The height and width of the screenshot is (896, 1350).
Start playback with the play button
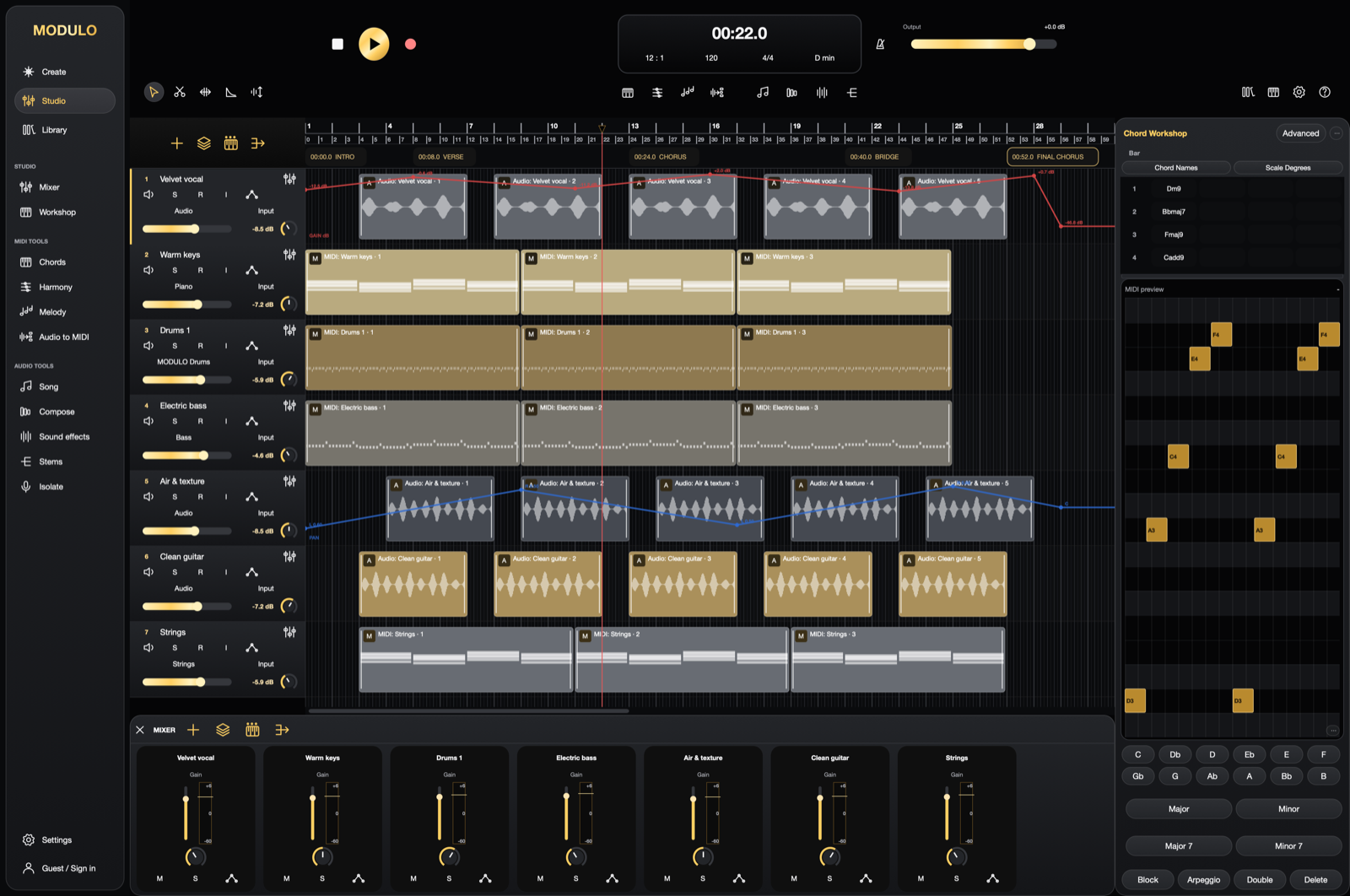(x=374, y=44)
